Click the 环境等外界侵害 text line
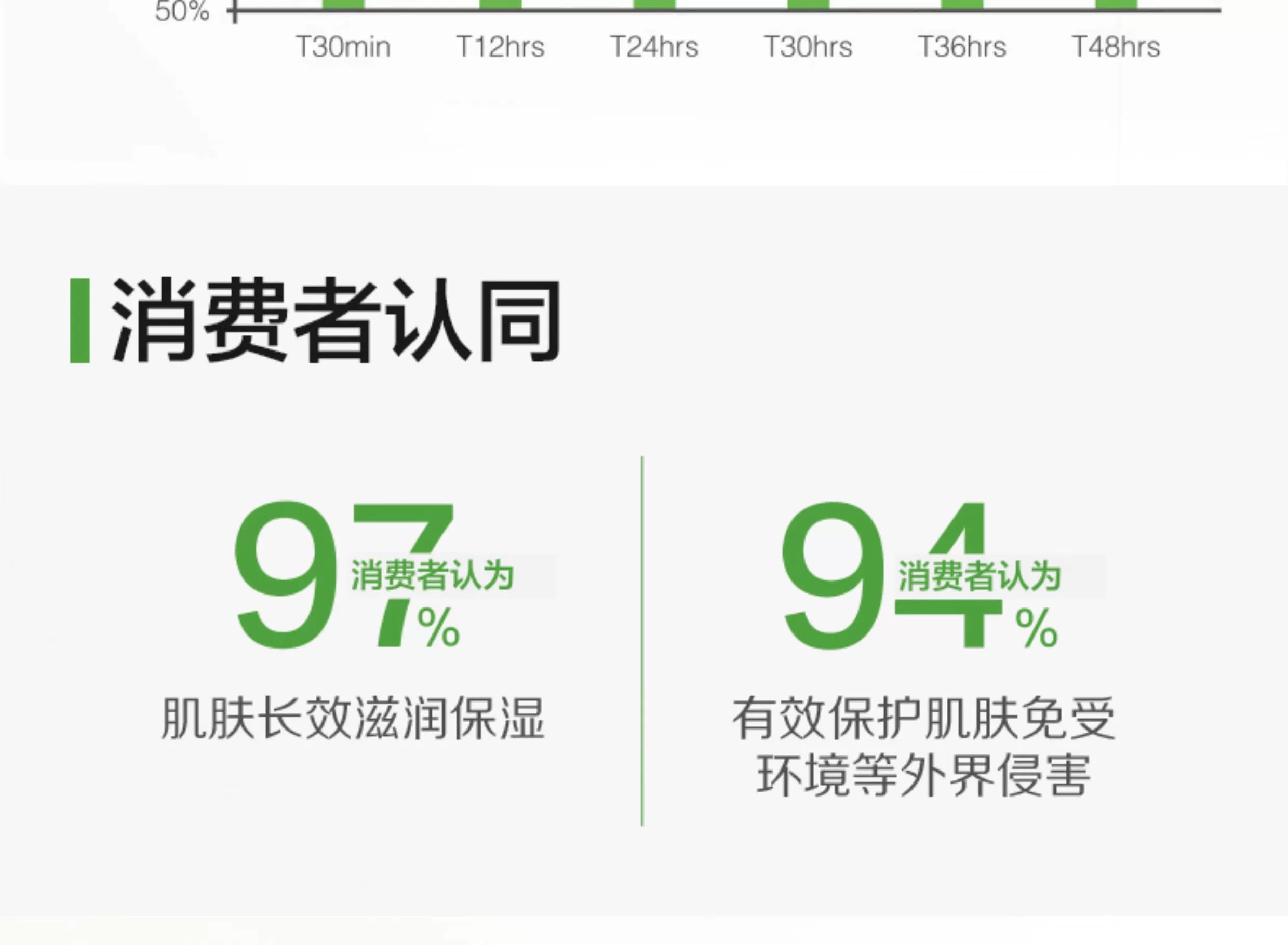 click(x=923, y=776)
